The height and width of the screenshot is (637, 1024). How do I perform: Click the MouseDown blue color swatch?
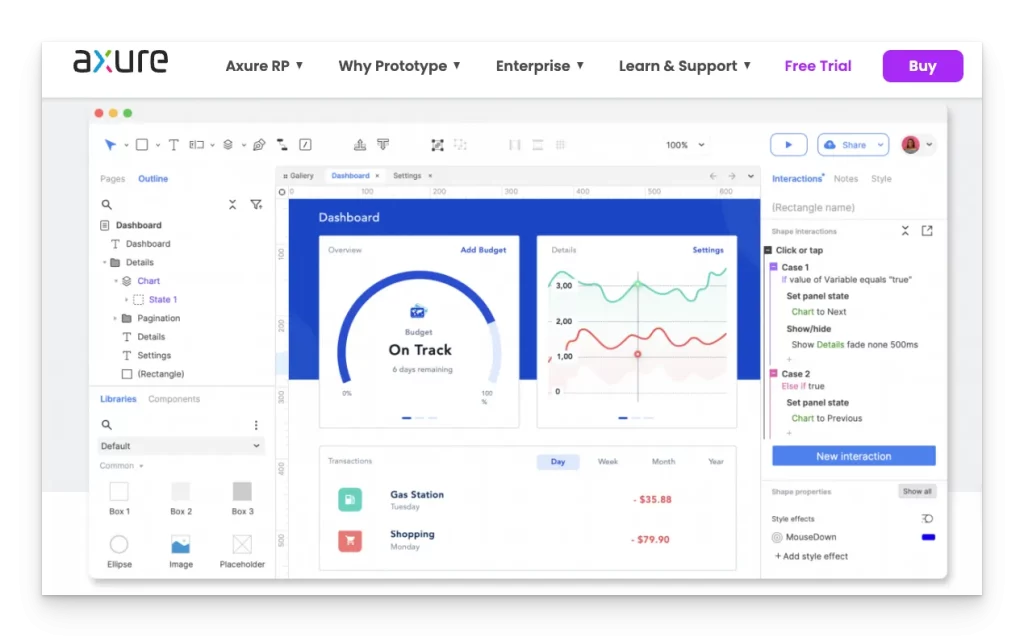pos(928,537)
